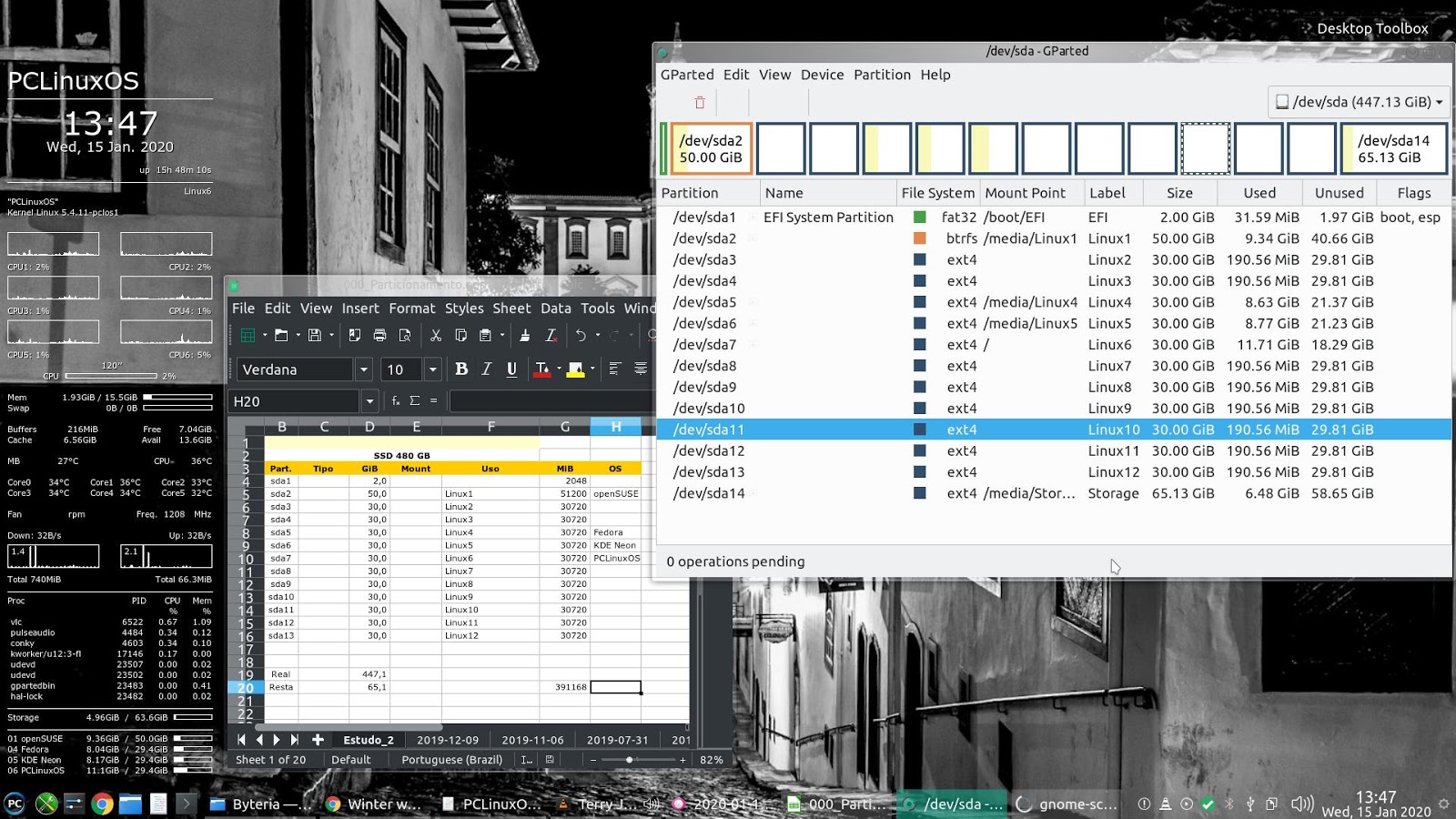Click the Sum sigma icon in formula bar
Image resolution: width=1456 pixels, height=819 pixels.
(415, 400)
